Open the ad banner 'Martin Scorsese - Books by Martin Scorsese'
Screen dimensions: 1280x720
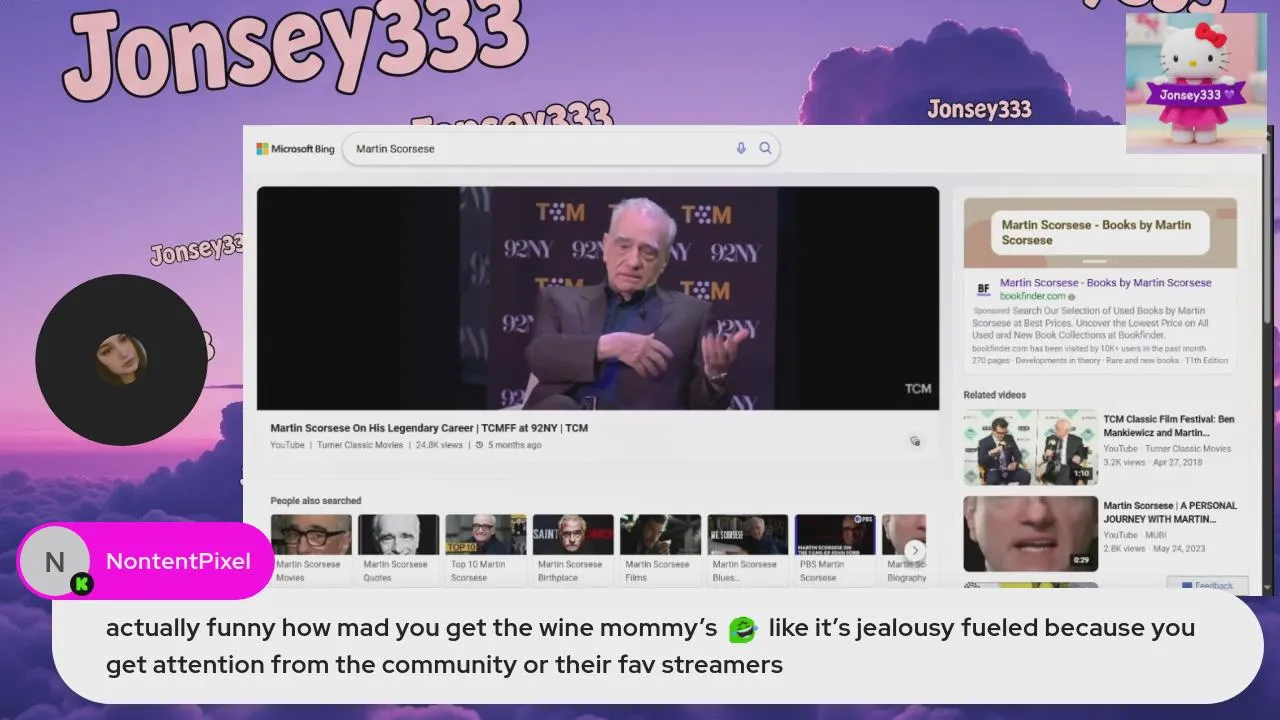click(1100, 233)
